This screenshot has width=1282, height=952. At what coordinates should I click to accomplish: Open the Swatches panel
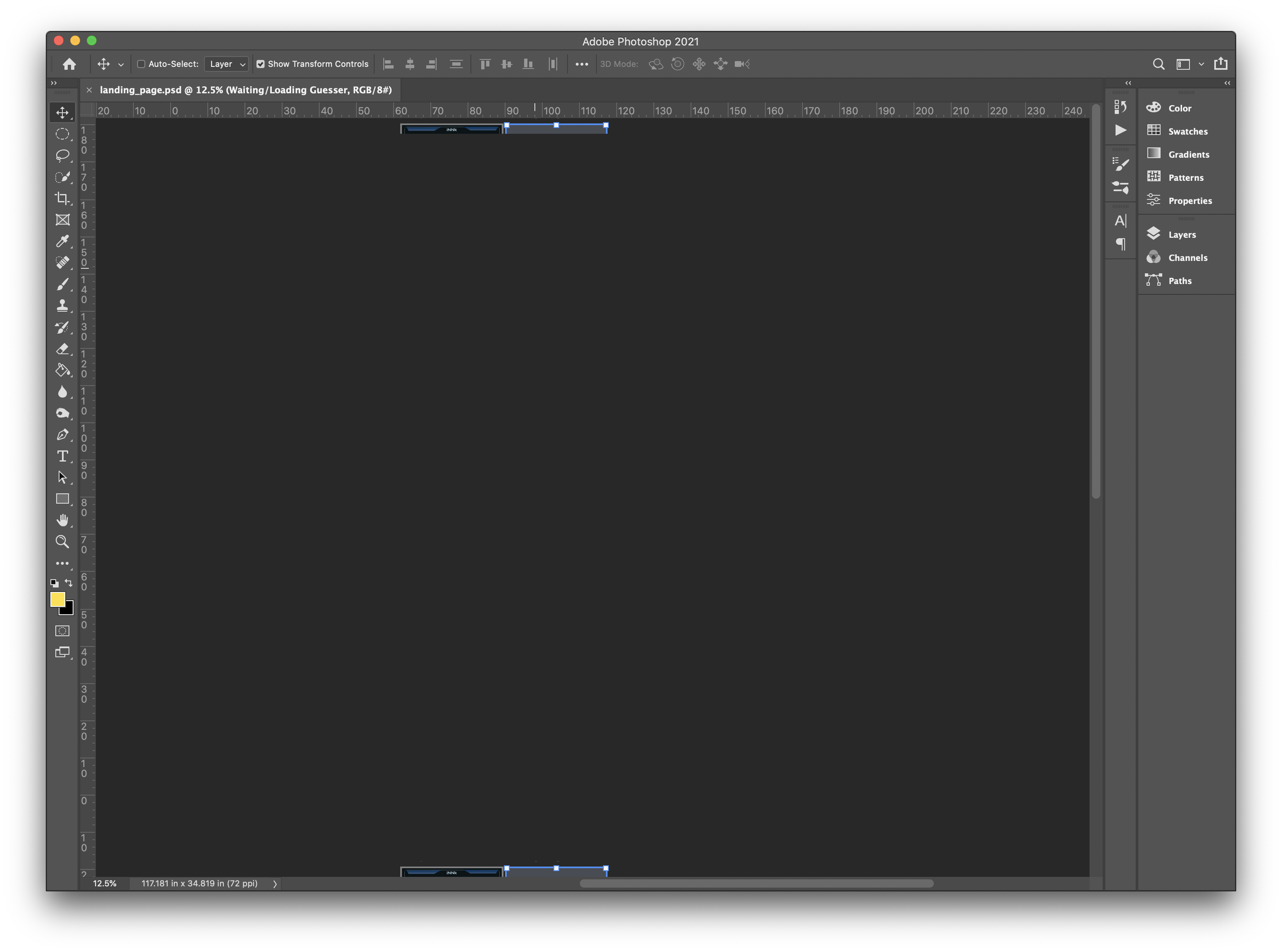[1187, 131]
